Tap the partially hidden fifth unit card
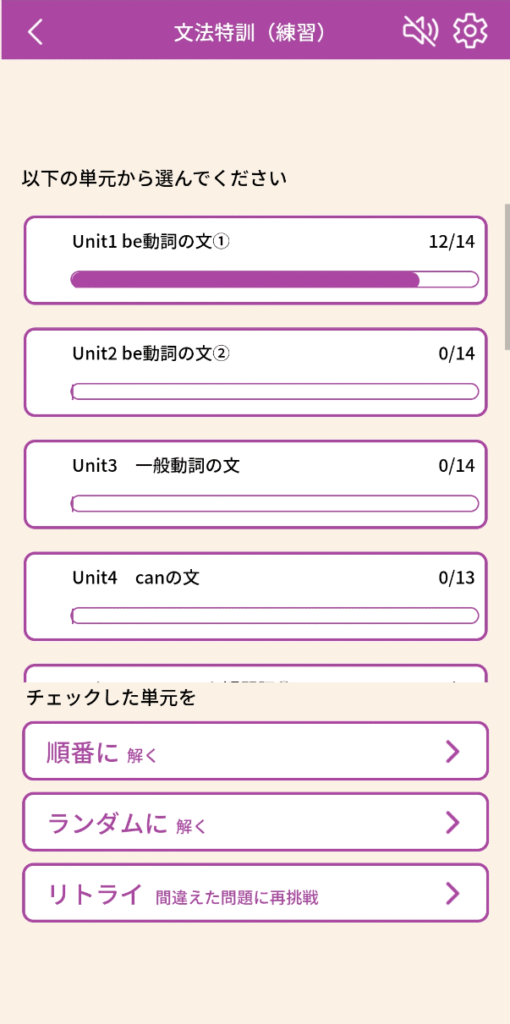Image resolution: width=510 pixels, height=1024 pixels. coord(255,674)
